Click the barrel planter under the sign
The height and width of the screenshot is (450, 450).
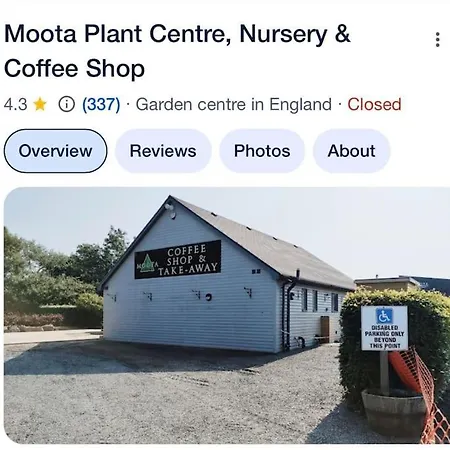[x=394, y=412]
